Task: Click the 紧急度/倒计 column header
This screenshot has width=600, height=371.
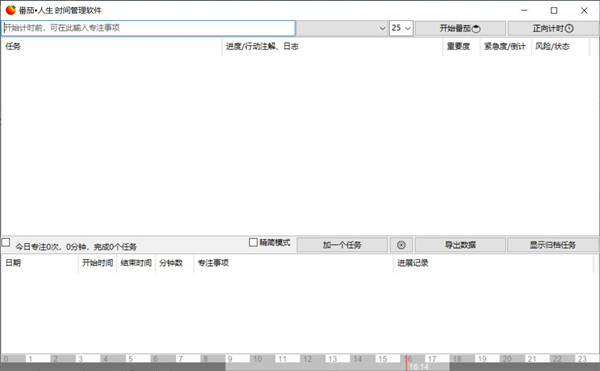Action: click(x=505, y=46)
